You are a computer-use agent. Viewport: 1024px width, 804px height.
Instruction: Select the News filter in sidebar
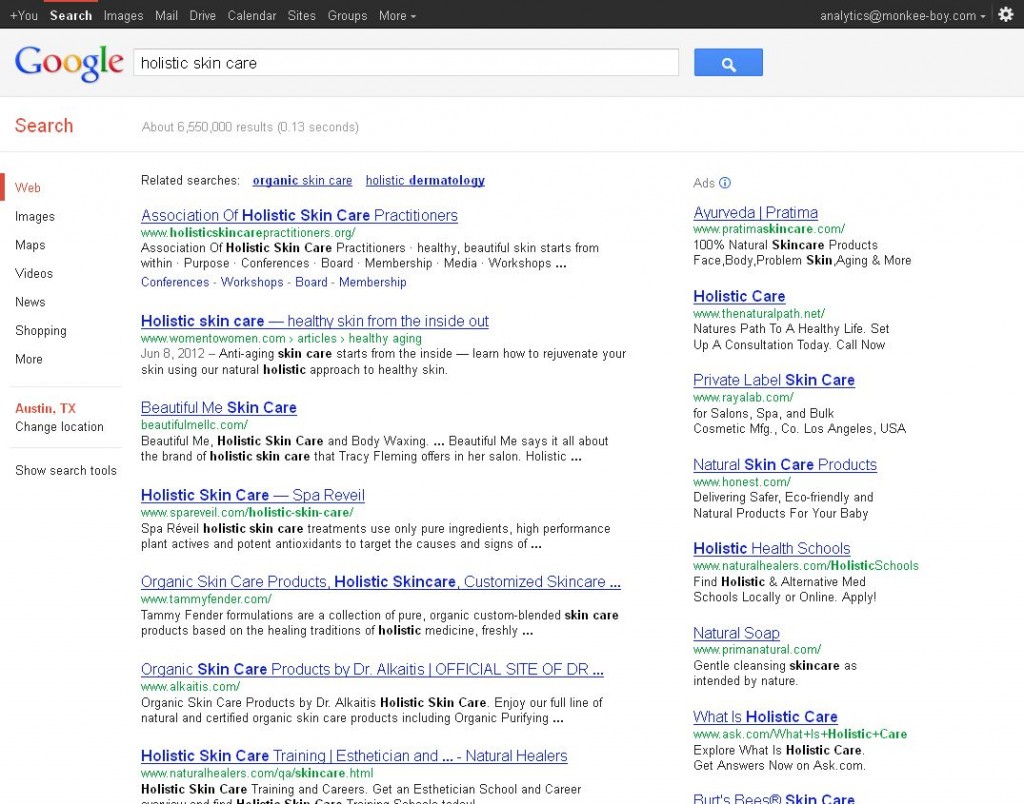click(30, 302)
